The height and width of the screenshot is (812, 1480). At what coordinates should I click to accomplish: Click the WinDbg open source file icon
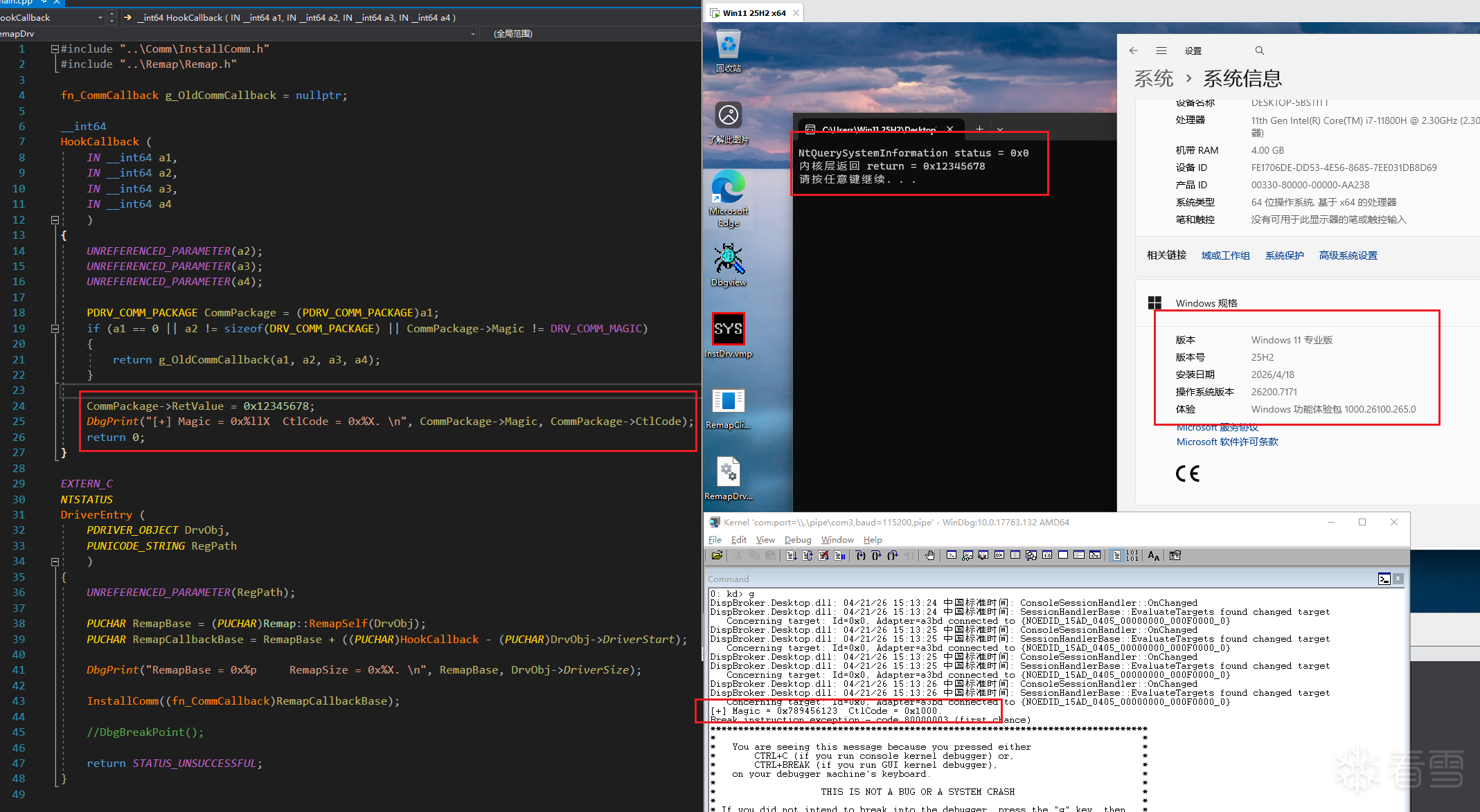[x=717, y=555]
